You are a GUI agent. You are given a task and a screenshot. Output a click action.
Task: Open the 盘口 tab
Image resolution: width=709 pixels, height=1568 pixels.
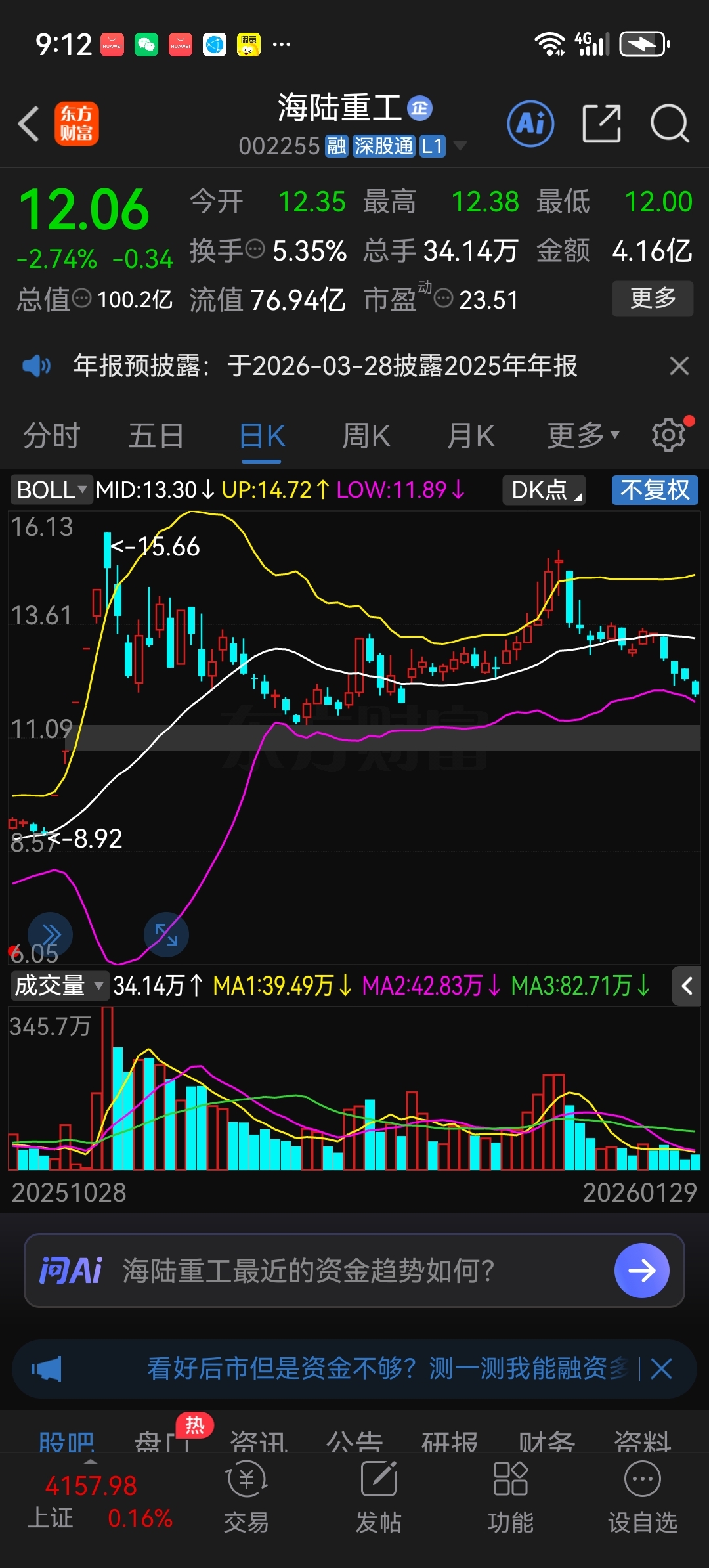[162, 1441]
